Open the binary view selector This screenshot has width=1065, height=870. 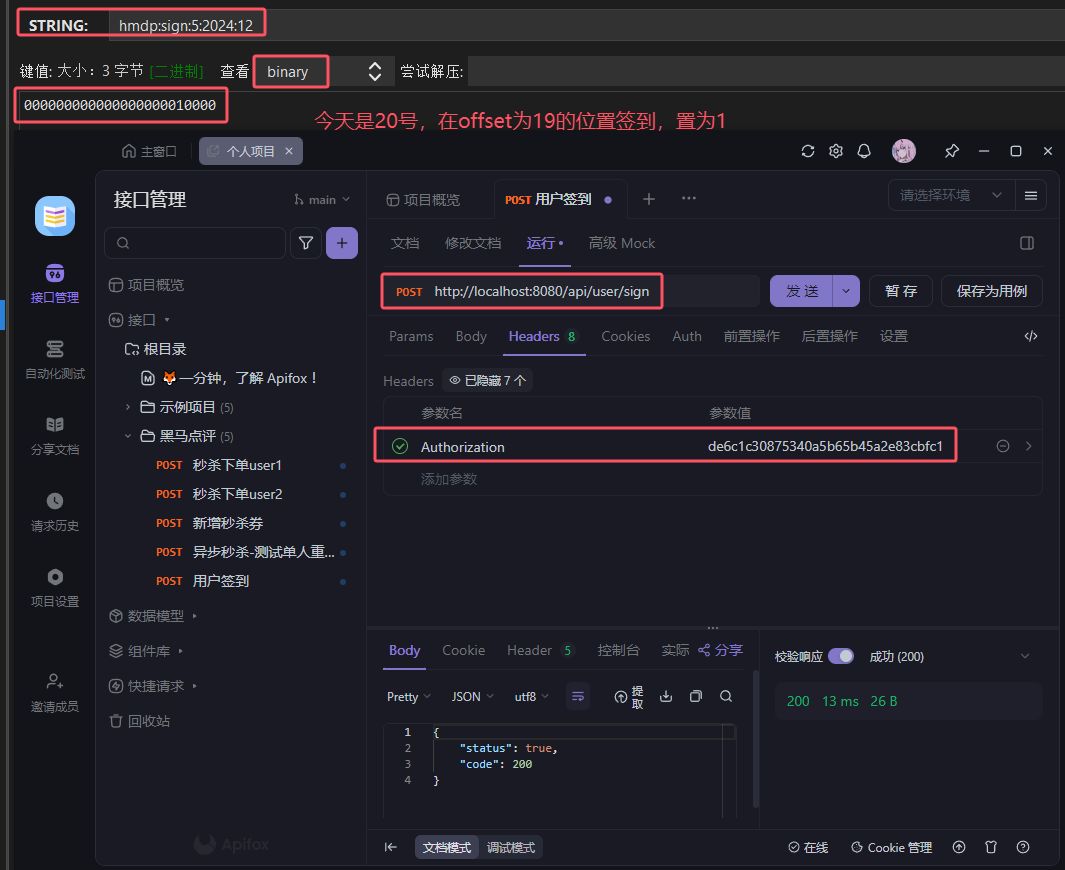(323, 71)
